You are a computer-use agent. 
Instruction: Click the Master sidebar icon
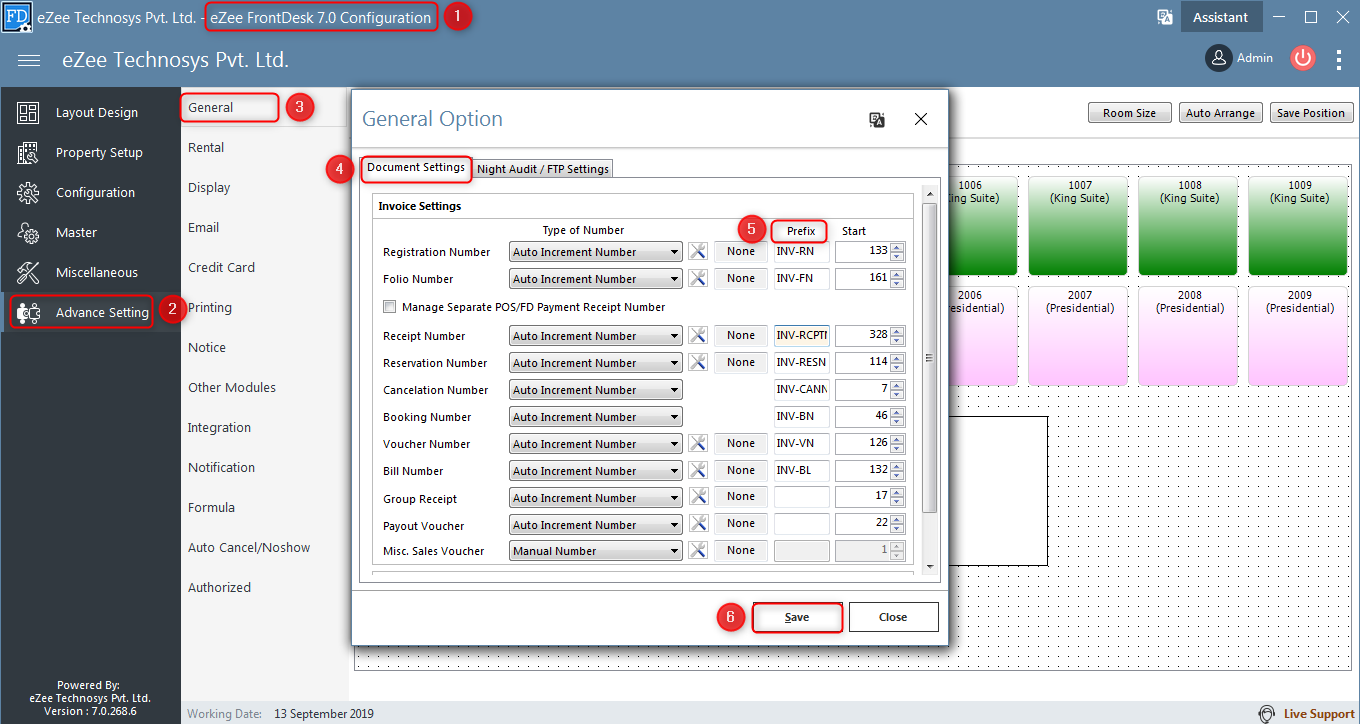tap(28, 233)
